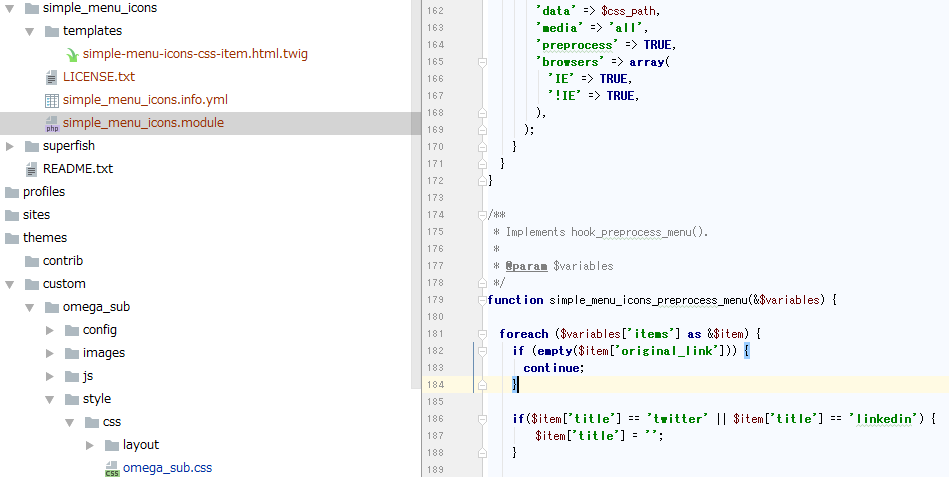The width and height of the screenshot is (949, 477).
Task: Place the cursor on the 'continue;' statement
Action: (x=553, y=368)
